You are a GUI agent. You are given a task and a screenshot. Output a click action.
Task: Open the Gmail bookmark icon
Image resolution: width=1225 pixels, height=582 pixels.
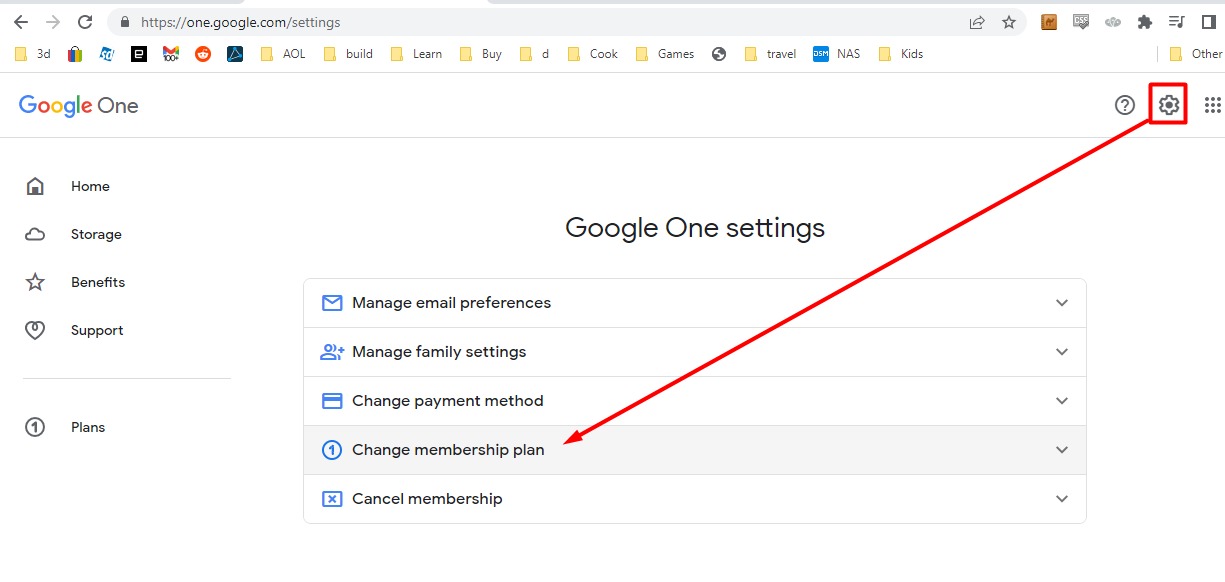(171, 54)
